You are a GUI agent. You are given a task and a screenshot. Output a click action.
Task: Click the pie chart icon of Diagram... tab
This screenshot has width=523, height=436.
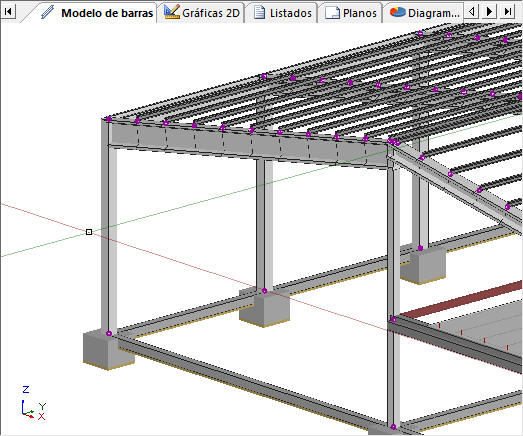pyautogui.click(x=397, y=12)
